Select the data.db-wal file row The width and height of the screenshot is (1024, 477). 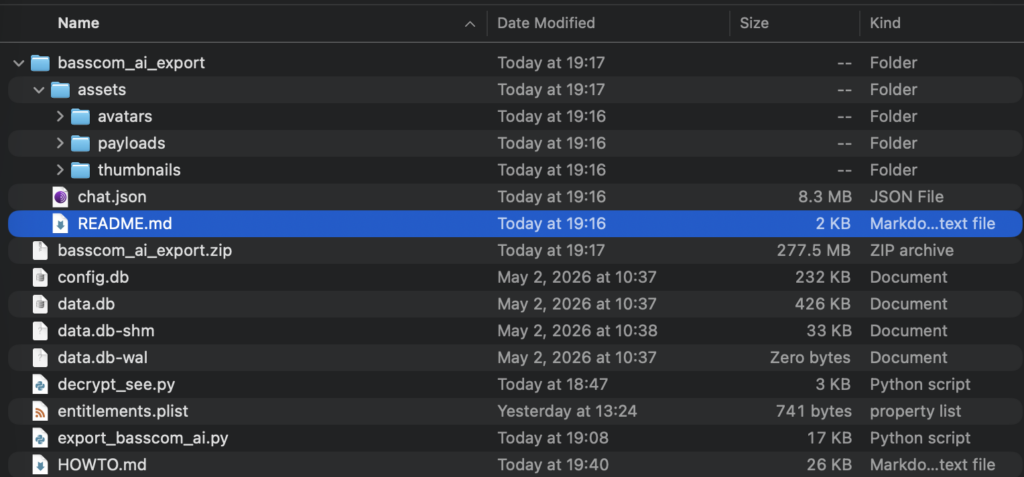coord(515,357)
